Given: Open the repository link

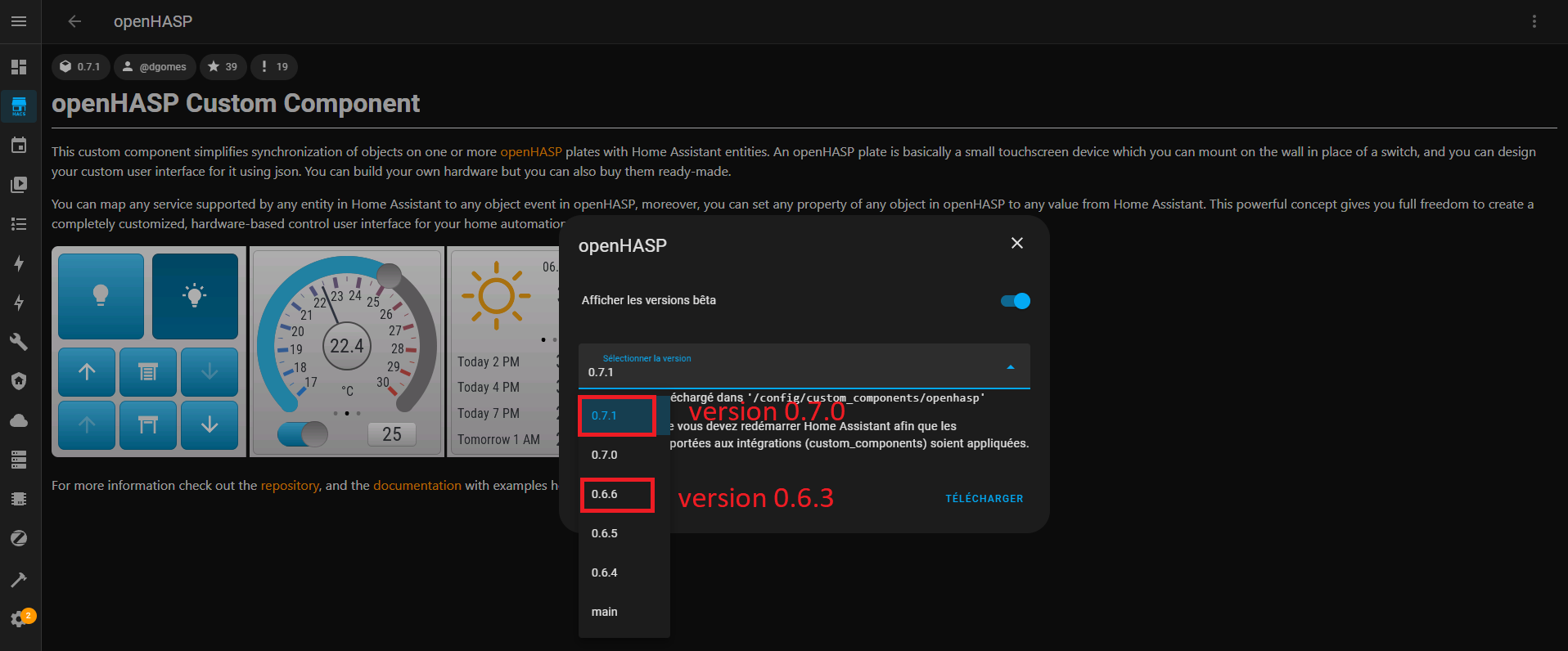Looking at the screenshot, I should coord(290,486).
